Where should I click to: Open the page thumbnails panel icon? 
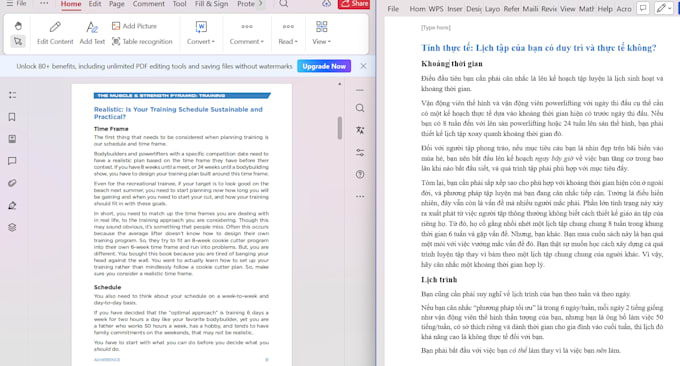point(12,139)
